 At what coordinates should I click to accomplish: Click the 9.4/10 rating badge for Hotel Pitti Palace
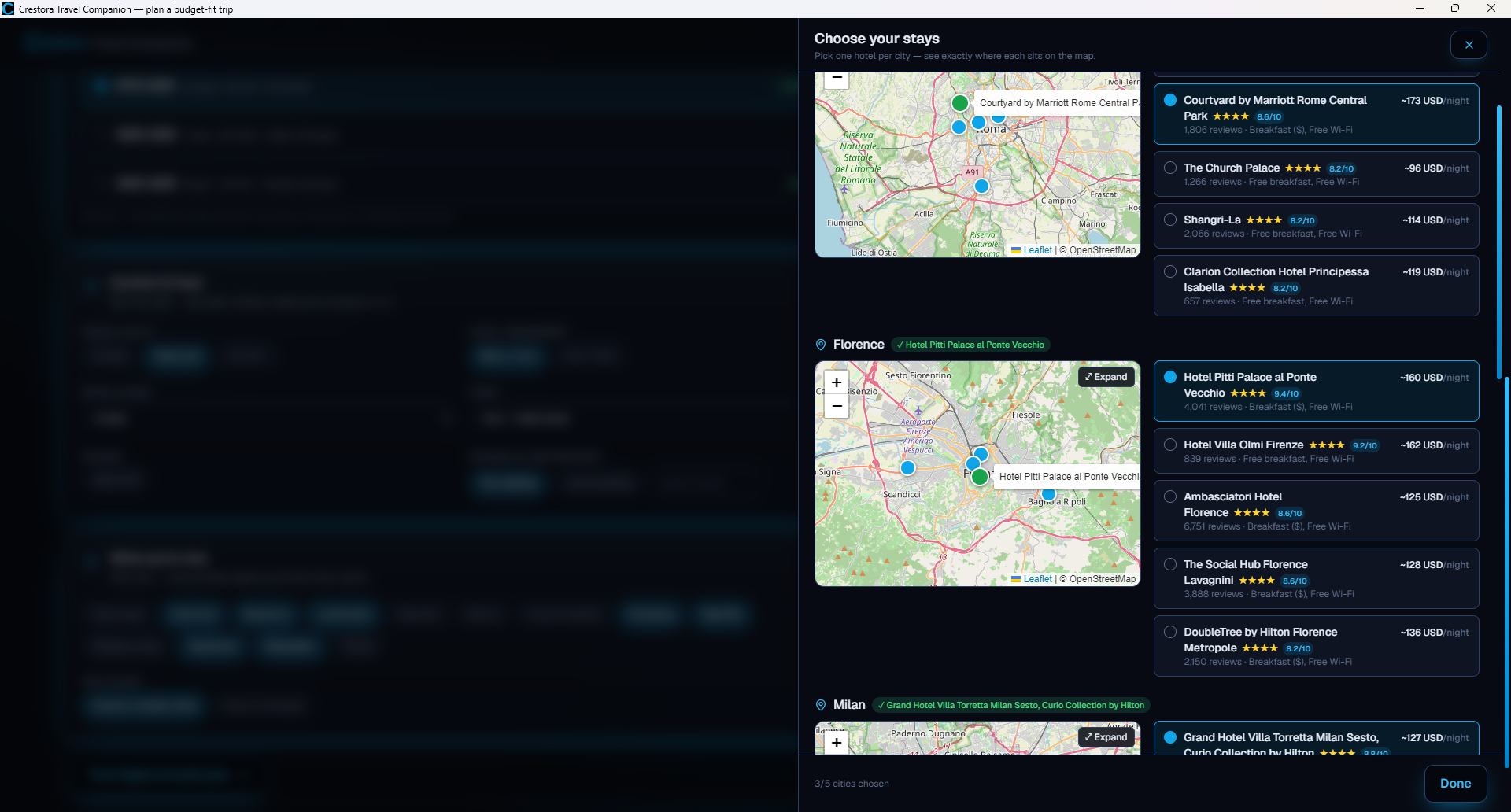1287,393
